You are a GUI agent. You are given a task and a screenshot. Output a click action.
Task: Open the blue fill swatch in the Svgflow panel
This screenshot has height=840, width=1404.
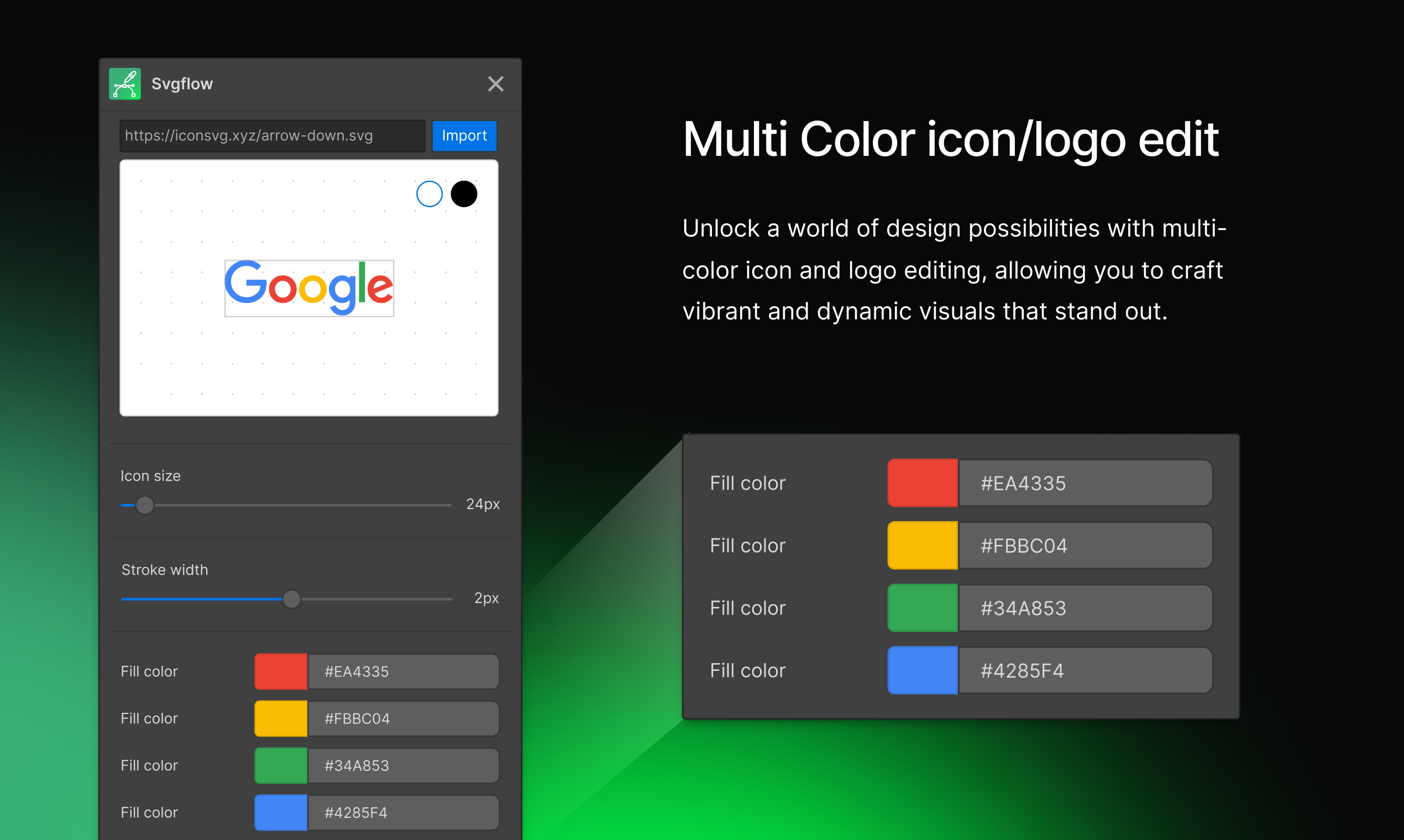281,812
